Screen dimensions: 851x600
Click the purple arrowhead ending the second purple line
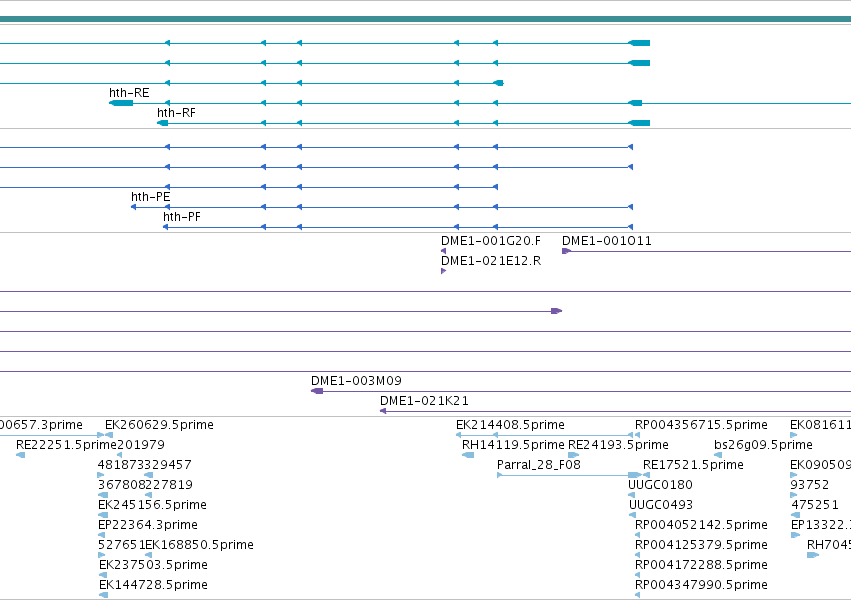coord(556,311)
